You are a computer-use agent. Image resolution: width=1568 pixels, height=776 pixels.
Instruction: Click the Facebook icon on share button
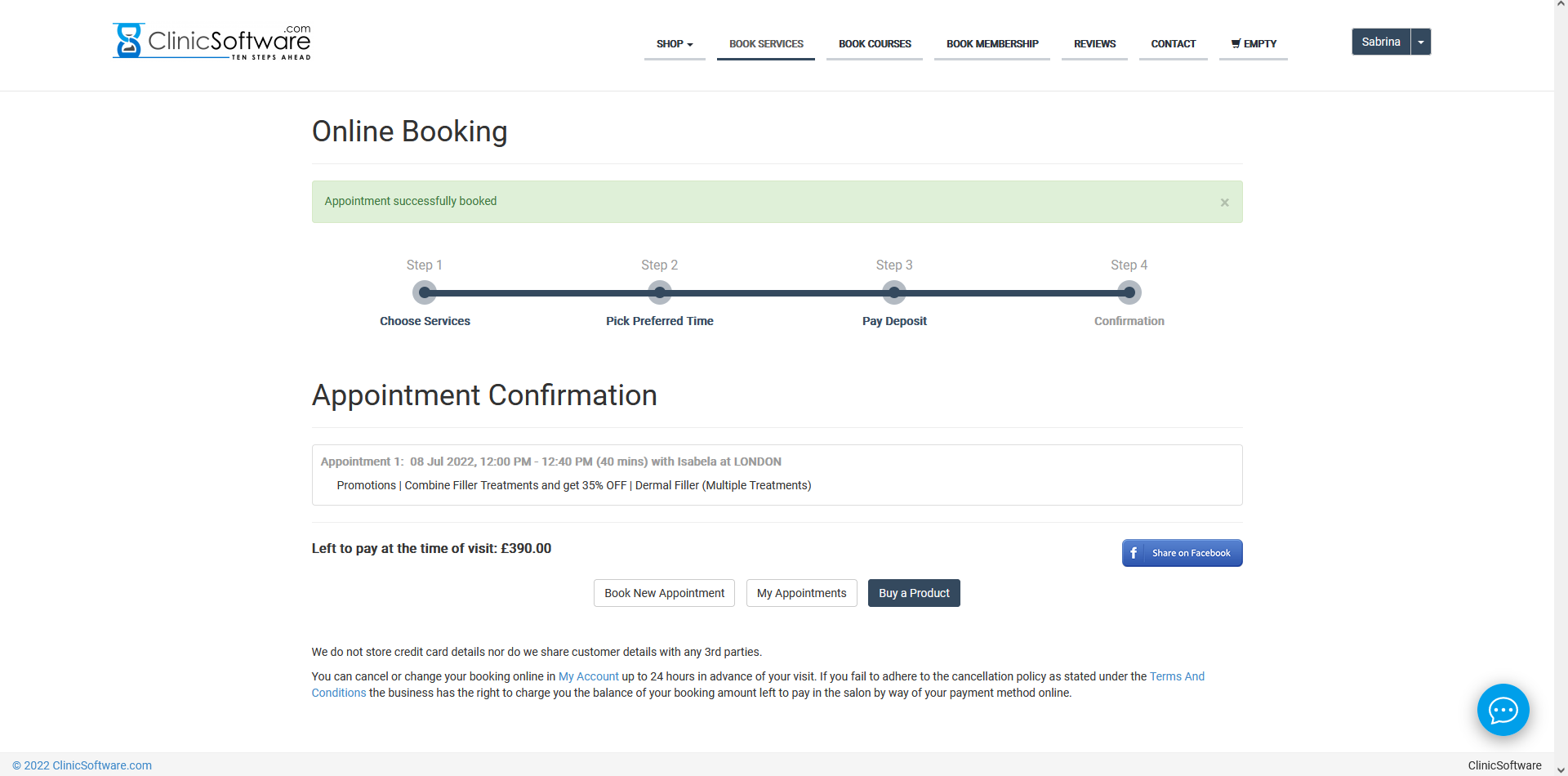pos(1134,553)
